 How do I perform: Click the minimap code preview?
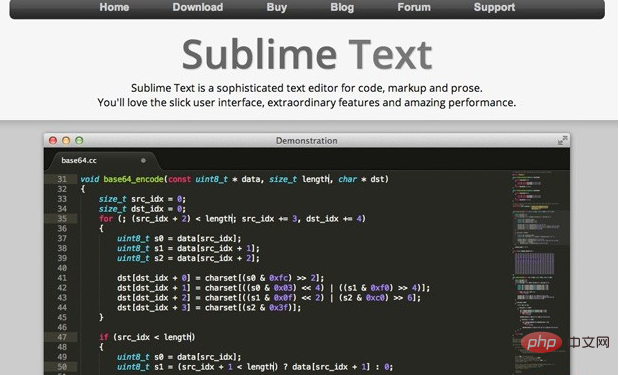[x=540, y=273]
